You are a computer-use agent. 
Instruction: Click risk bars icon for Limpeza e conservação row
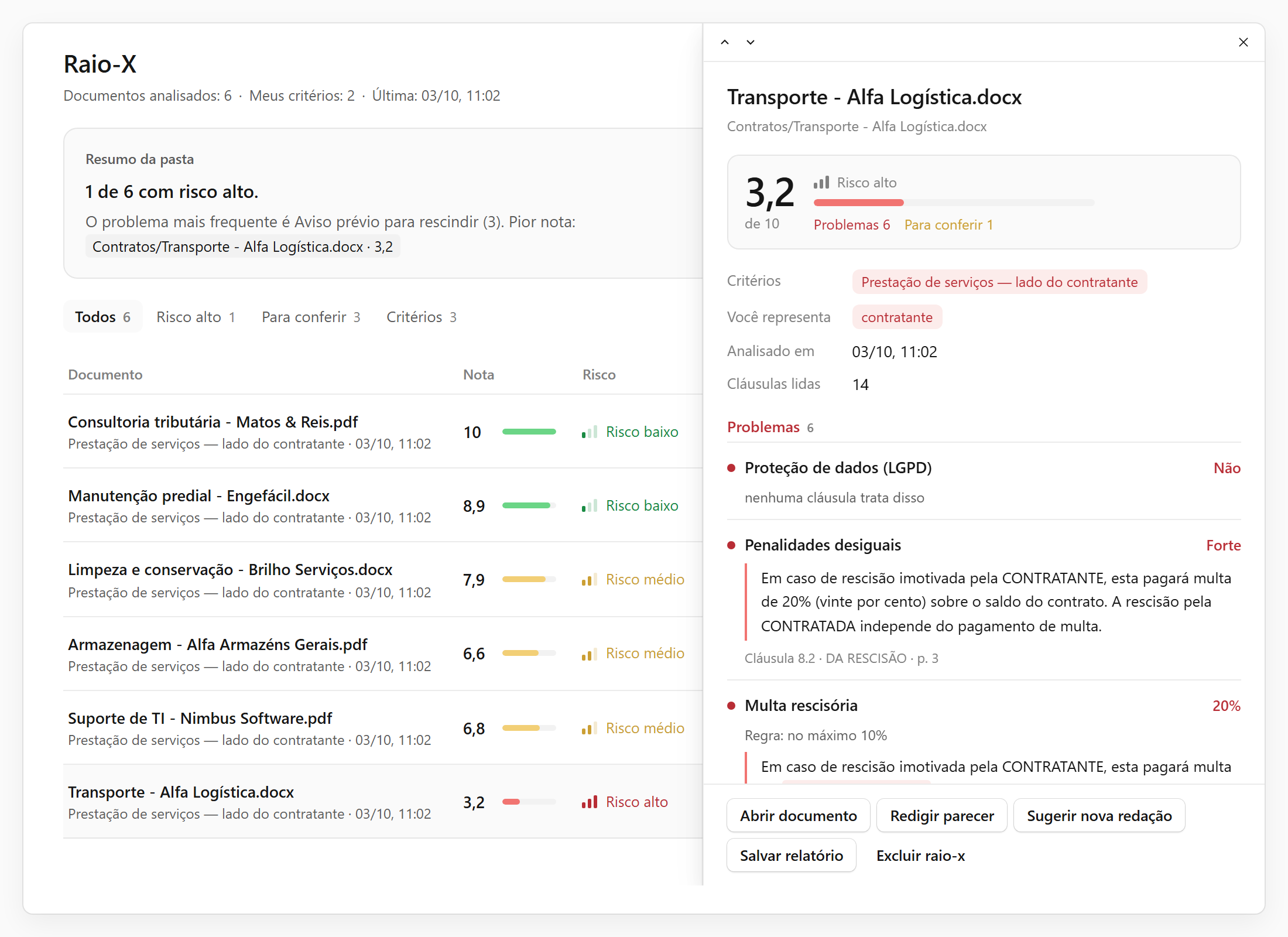[x=590, y=579]
